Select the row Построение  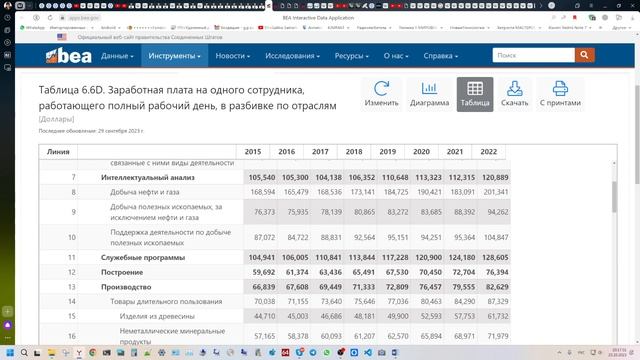click(275, 272)
